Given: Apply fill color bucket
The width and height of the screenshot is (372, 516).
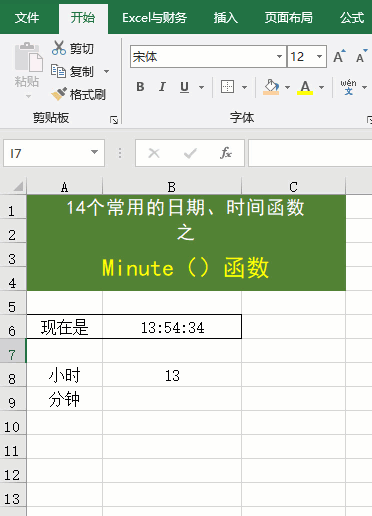Looking at the screenshot, I should point(271,87).
